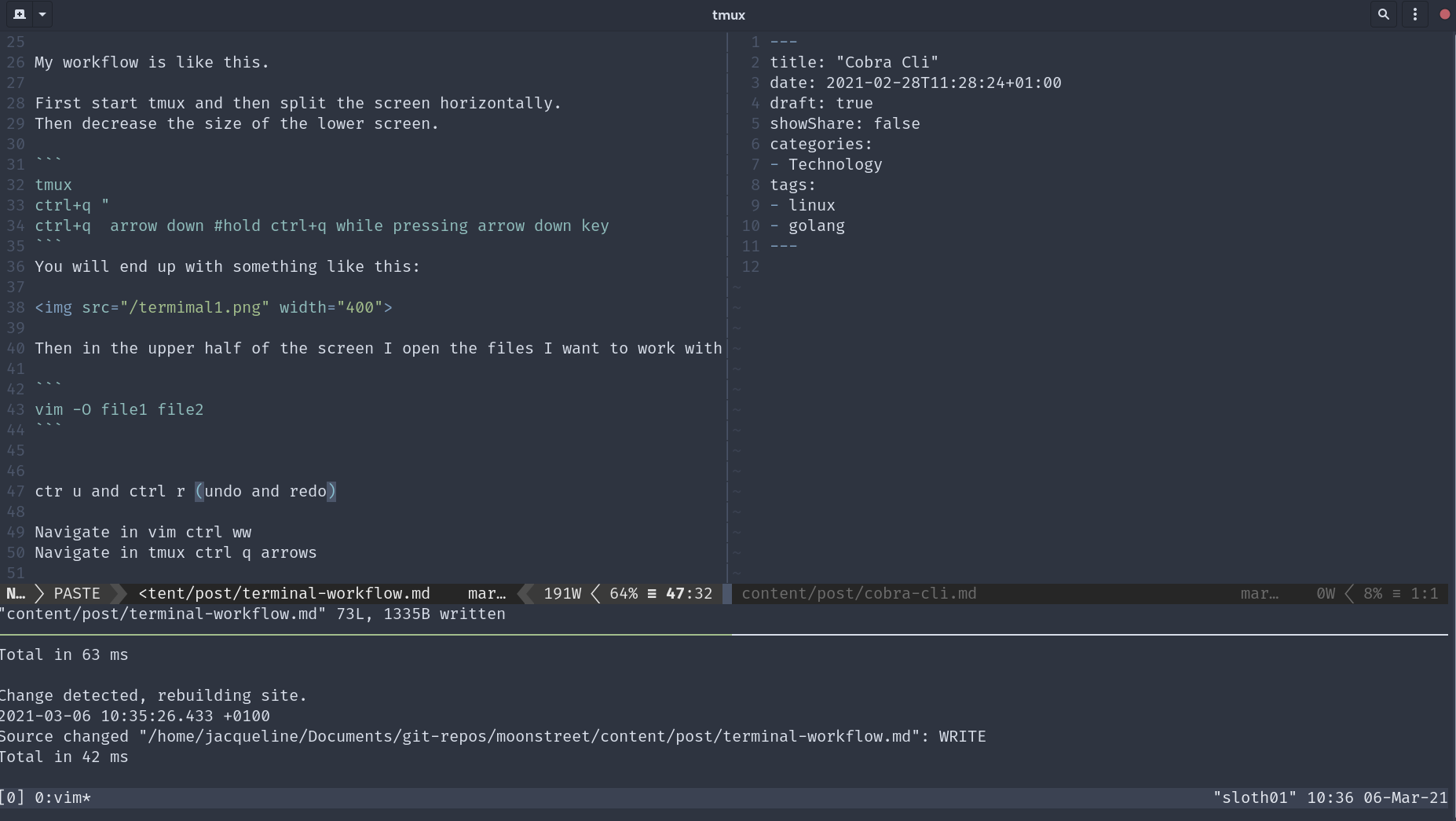Click line 40 "Then in the upper half"
The width and height of the screenshot is (1456, 821).
[379, 348]
